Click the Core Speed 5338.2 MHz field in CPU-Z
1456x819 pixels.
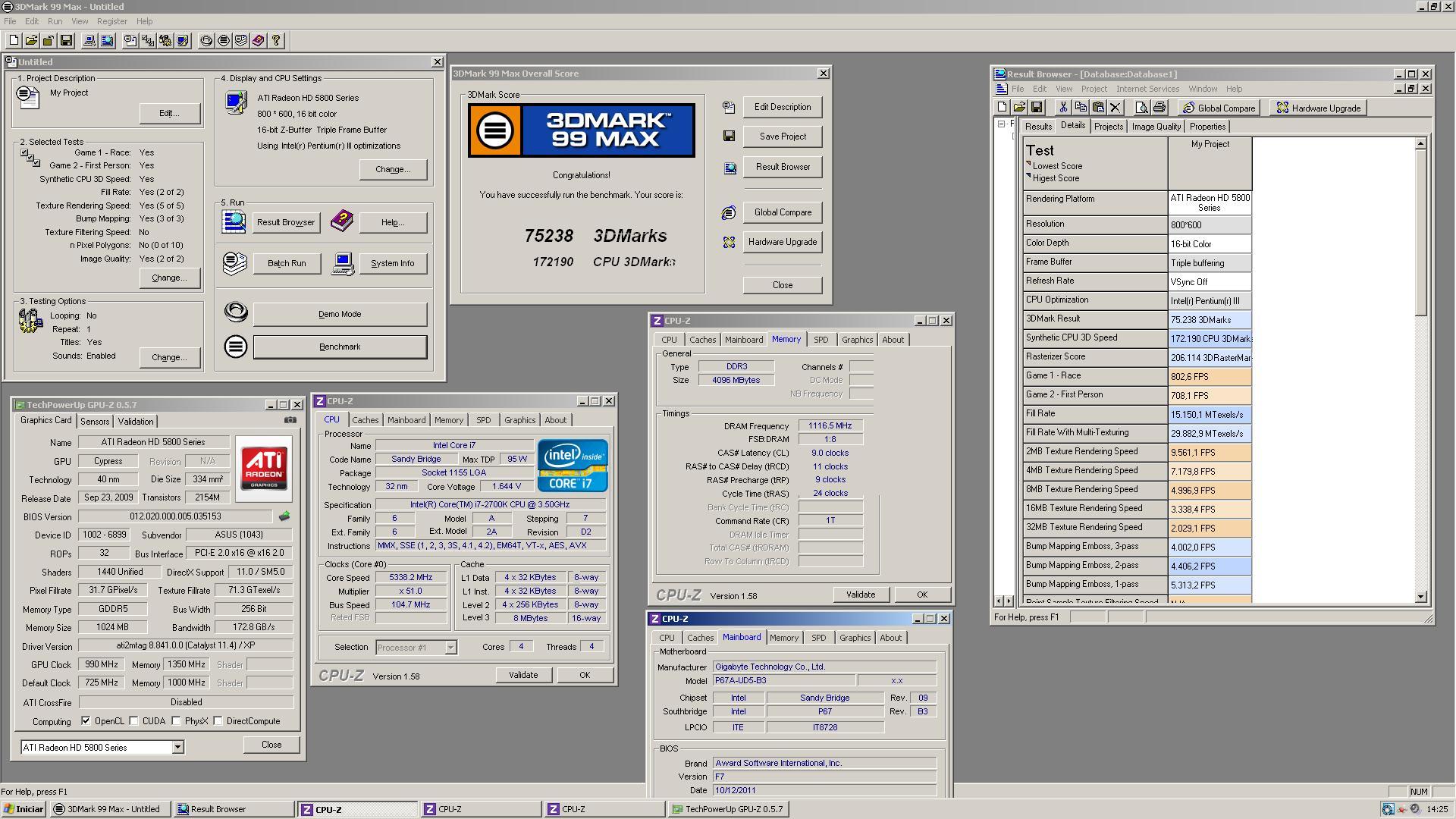pos(411,578)
